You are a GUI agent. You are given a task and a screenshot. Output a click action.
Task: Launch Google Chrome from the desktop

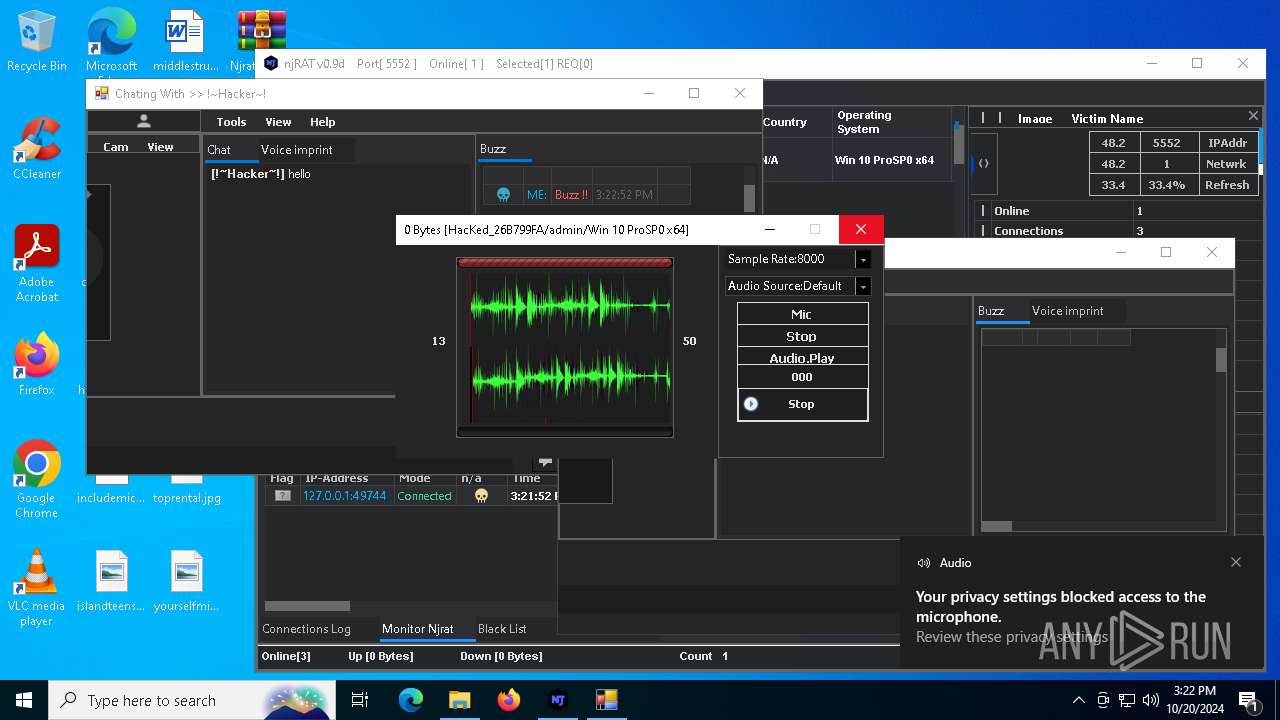click(36, 478)
